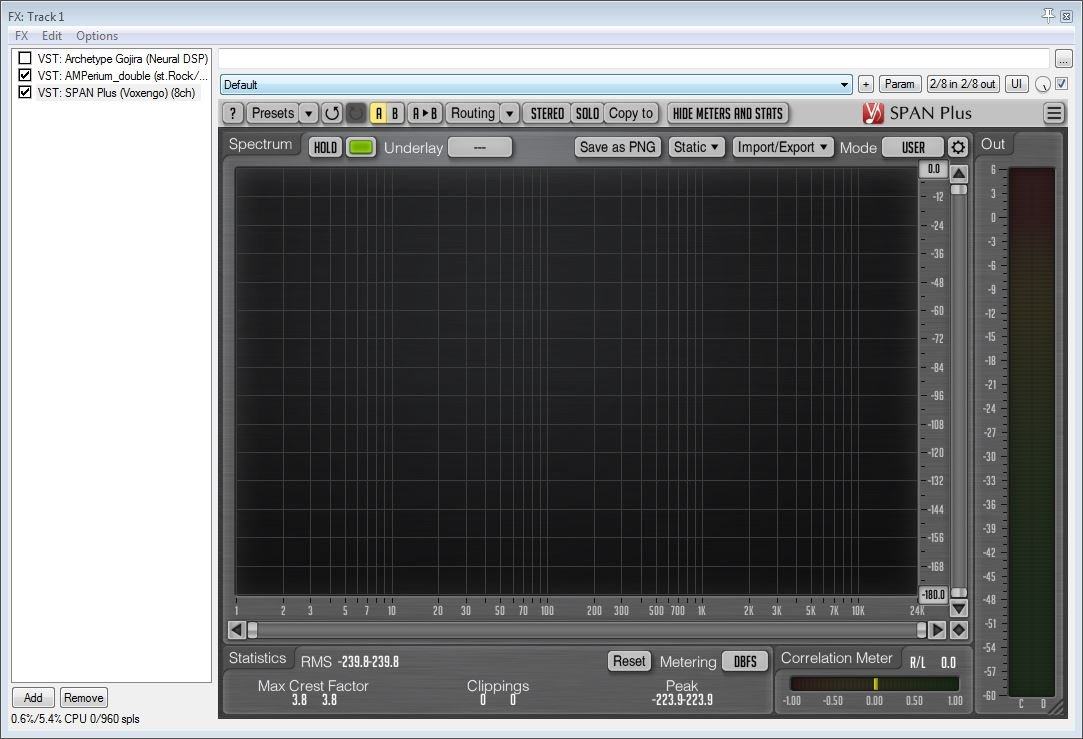Select state A

pos(378,113)
